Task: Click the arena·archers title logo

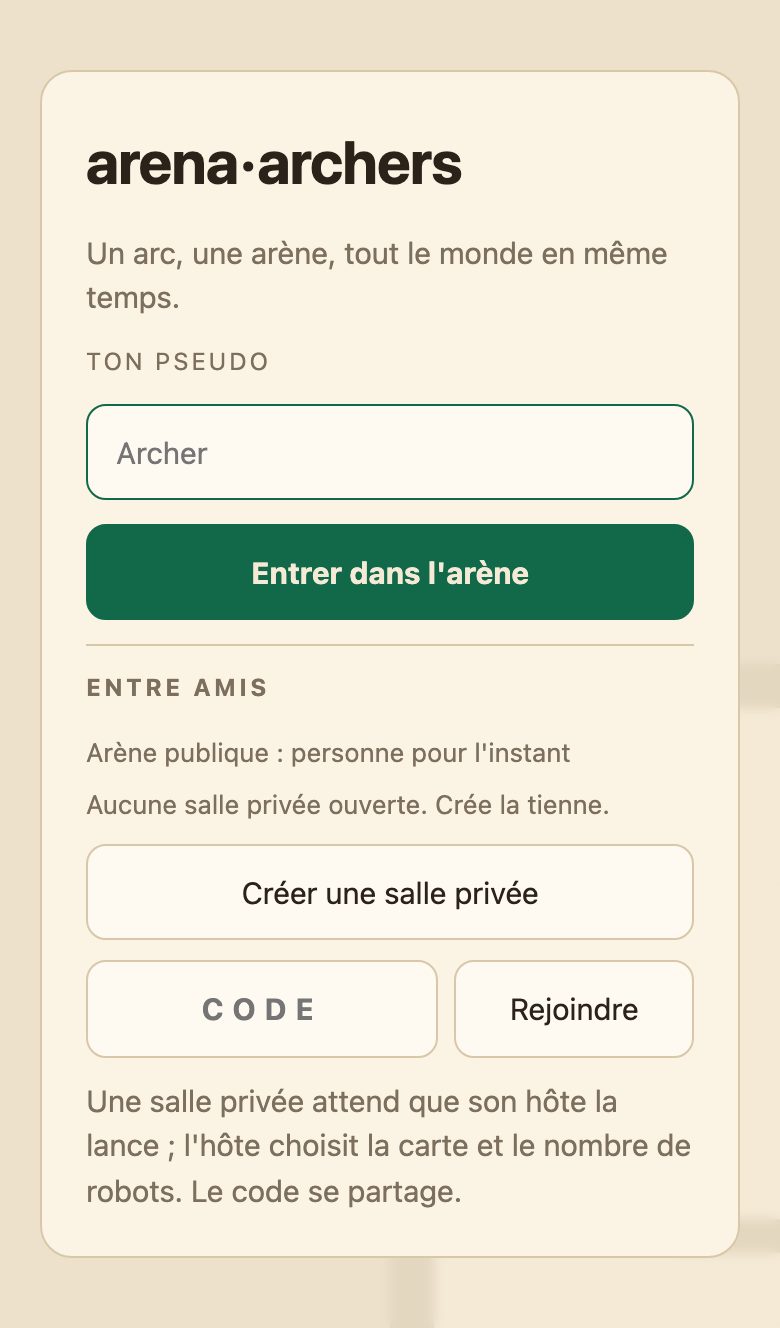Action: pyautogui.click(x=274, y=165)
